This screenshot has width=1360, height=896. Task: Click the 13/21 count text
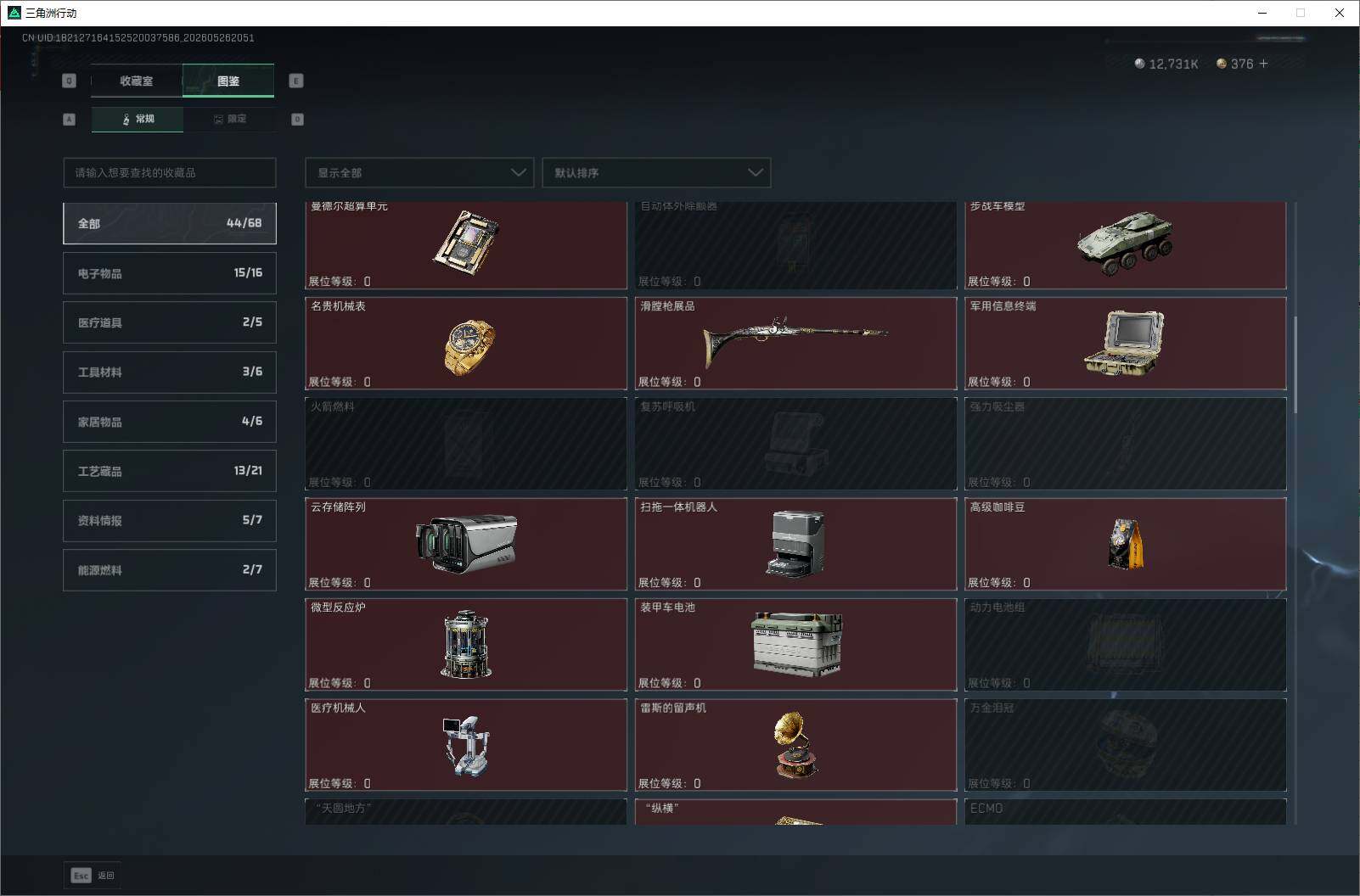(x=248, y=471)
